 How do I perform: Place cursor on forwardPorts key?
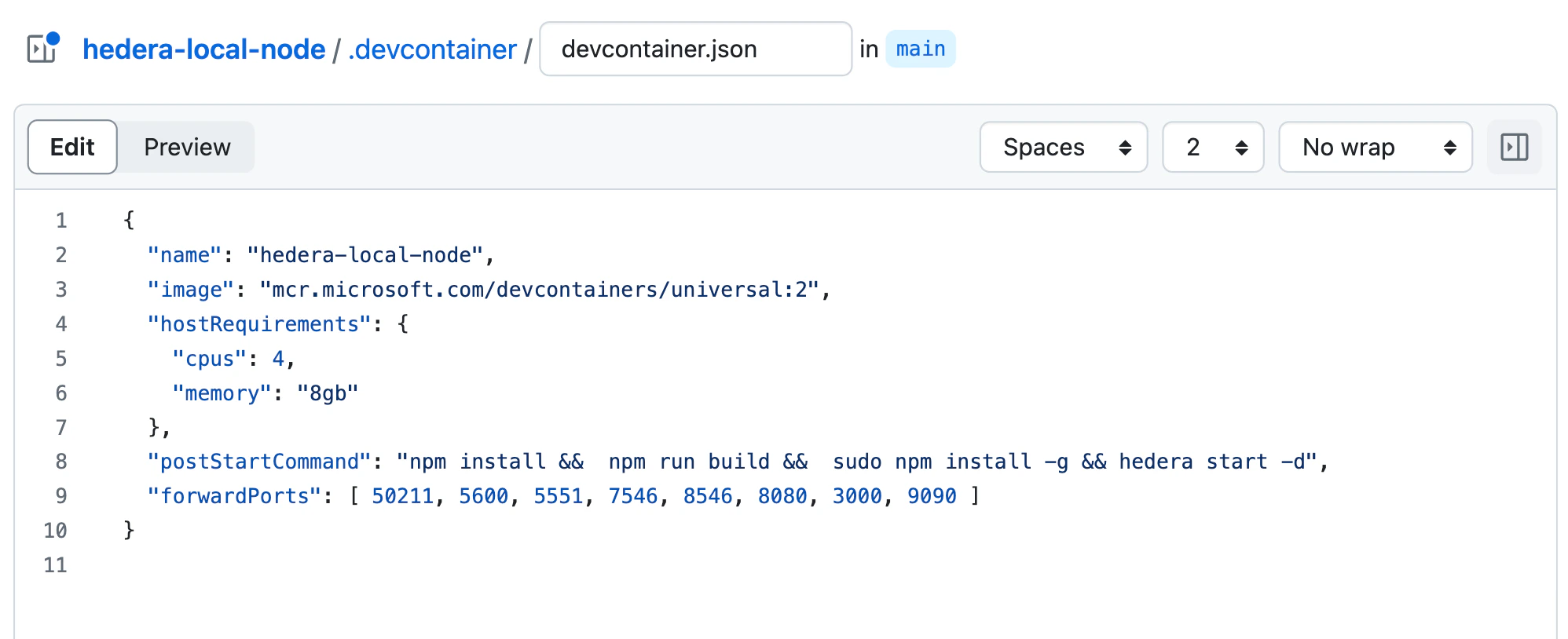[x=234, y=496]
